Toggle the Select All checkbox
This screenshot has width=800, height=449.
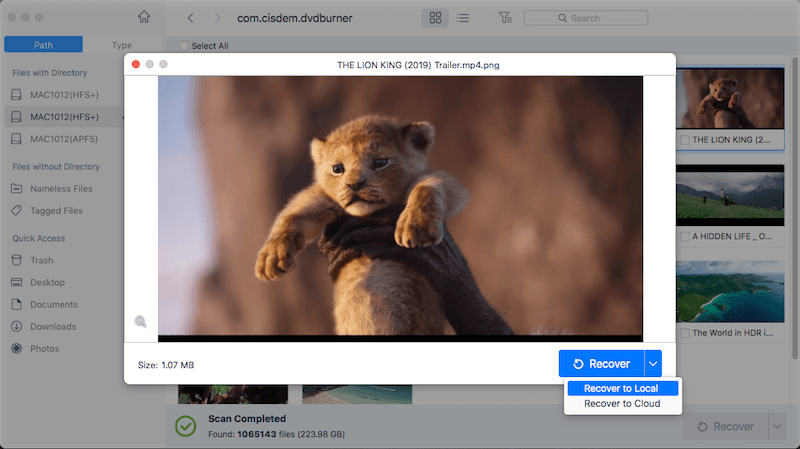click(184, 46)
